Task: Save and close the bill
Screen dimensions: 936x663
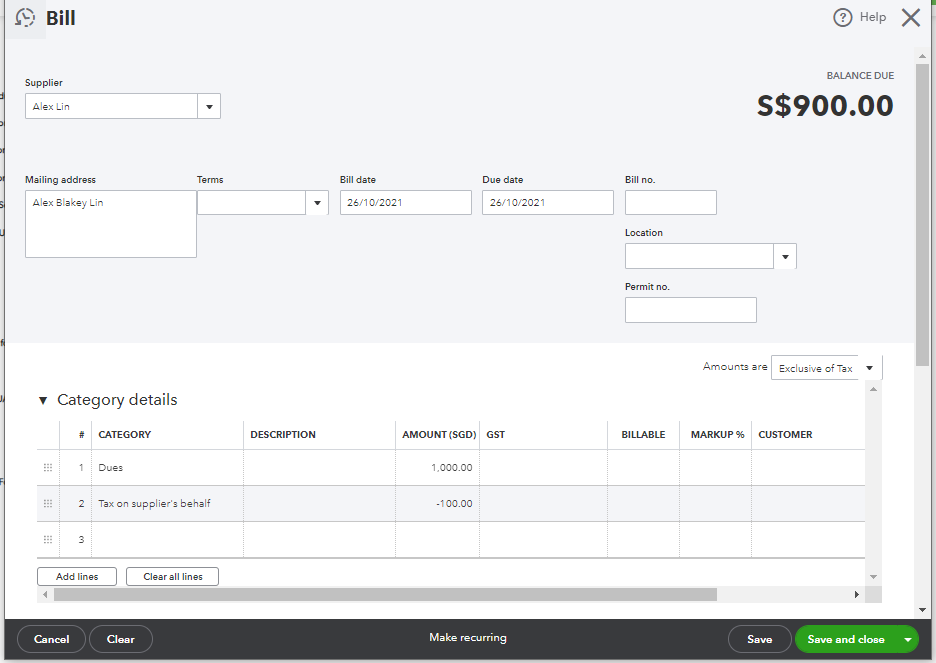Action: pos(845,638)
